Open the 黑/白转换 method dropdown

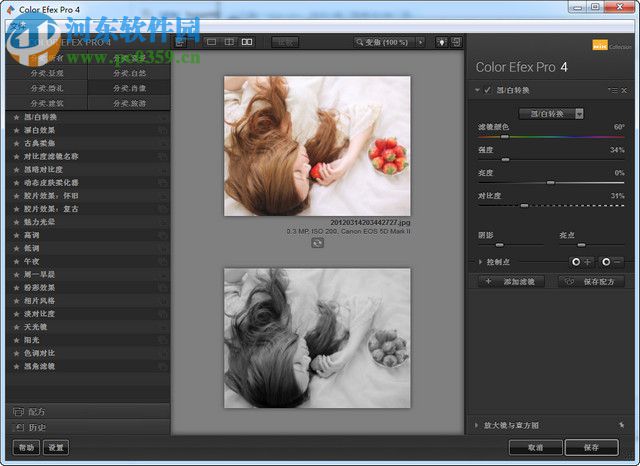click(551, 113)
